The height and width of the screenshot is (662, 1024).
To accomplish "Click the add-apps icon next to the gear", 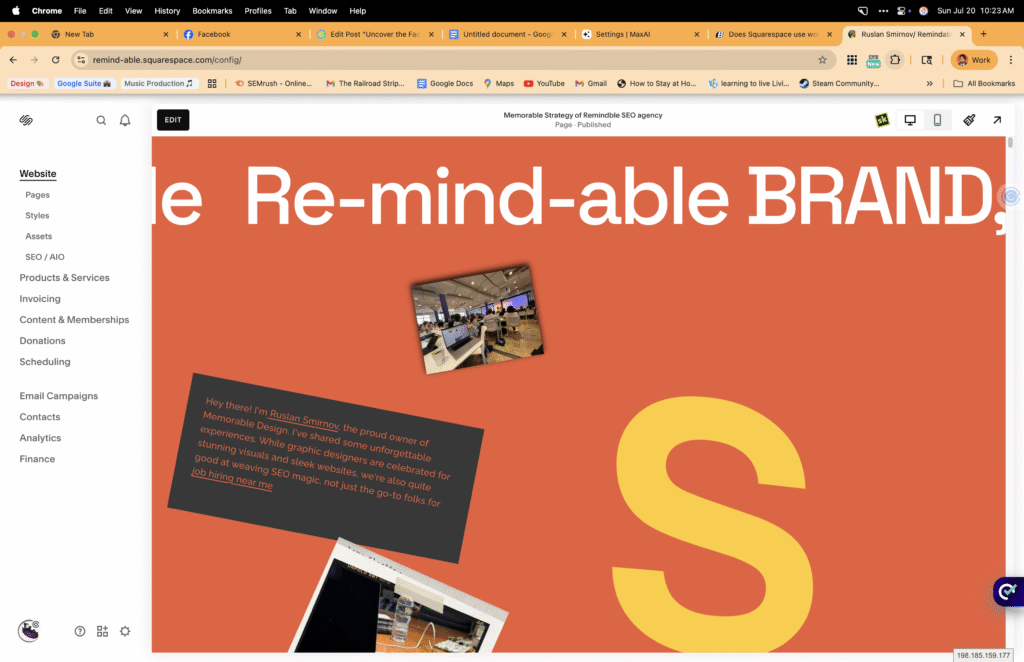I will tap(101, 631).
